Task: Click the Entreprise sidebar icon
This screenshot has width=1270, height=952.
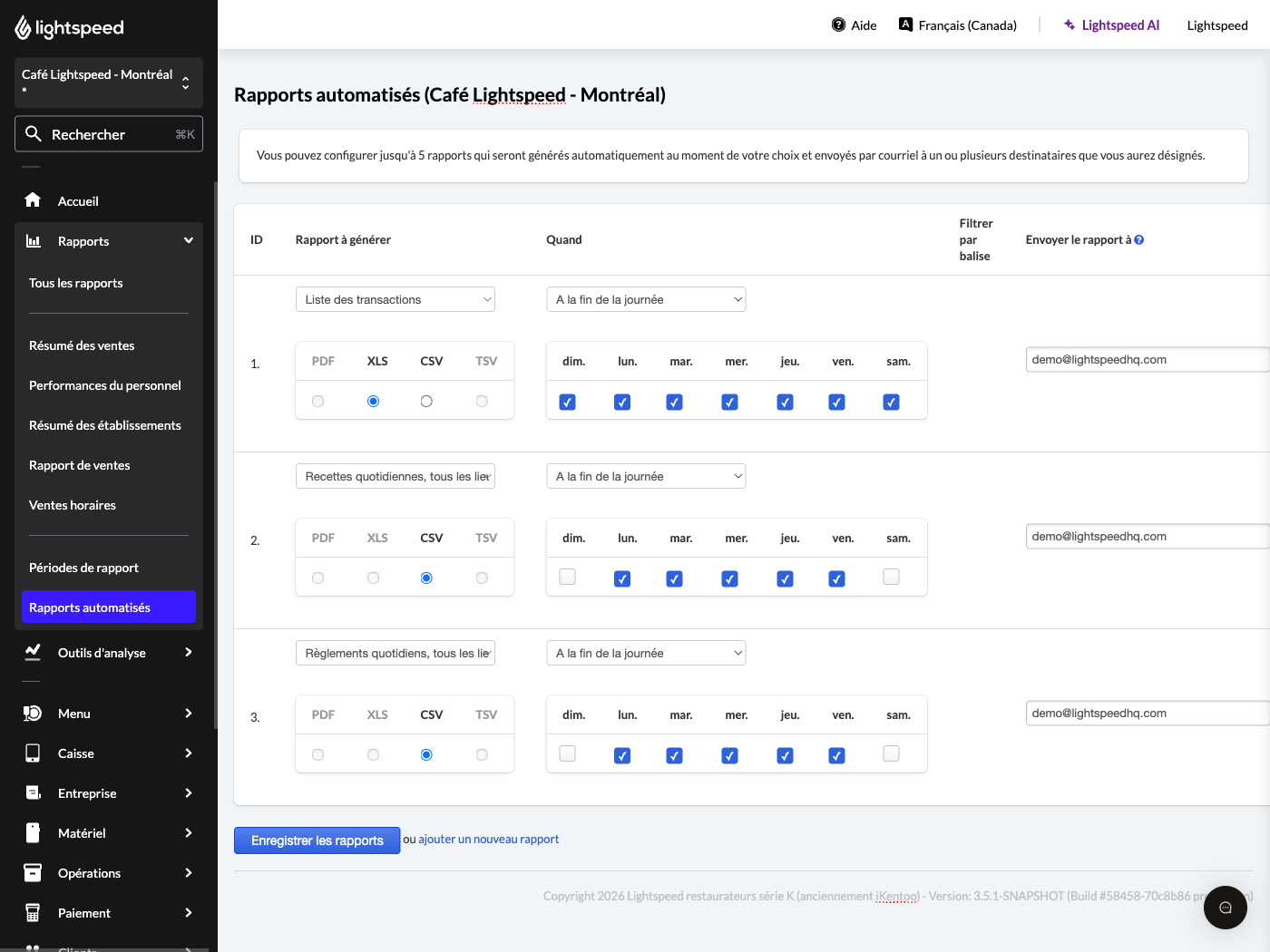Action: 34,793
